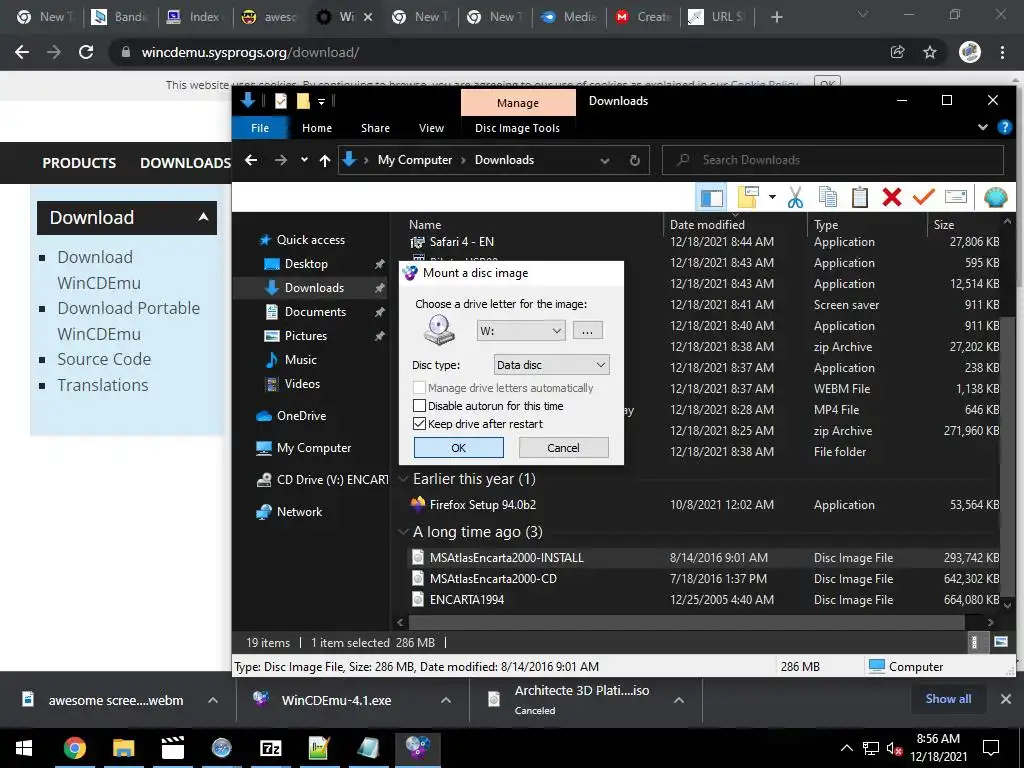Switch to the Share ribbon tab
Viewport: 1024px width, 768px height.
click(376, 128)
